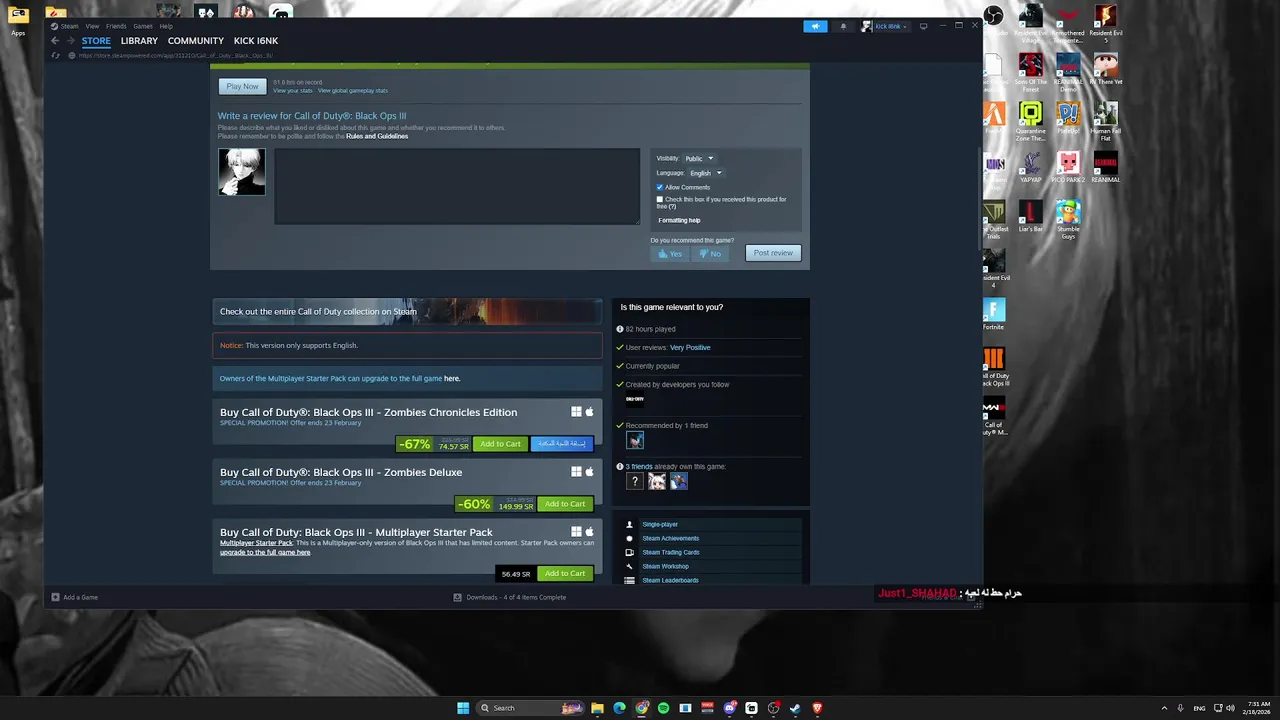1280x720 pixels.
Task: Open the Liar's Bar desktop shortcut
Action: [x=1031, y=216]
